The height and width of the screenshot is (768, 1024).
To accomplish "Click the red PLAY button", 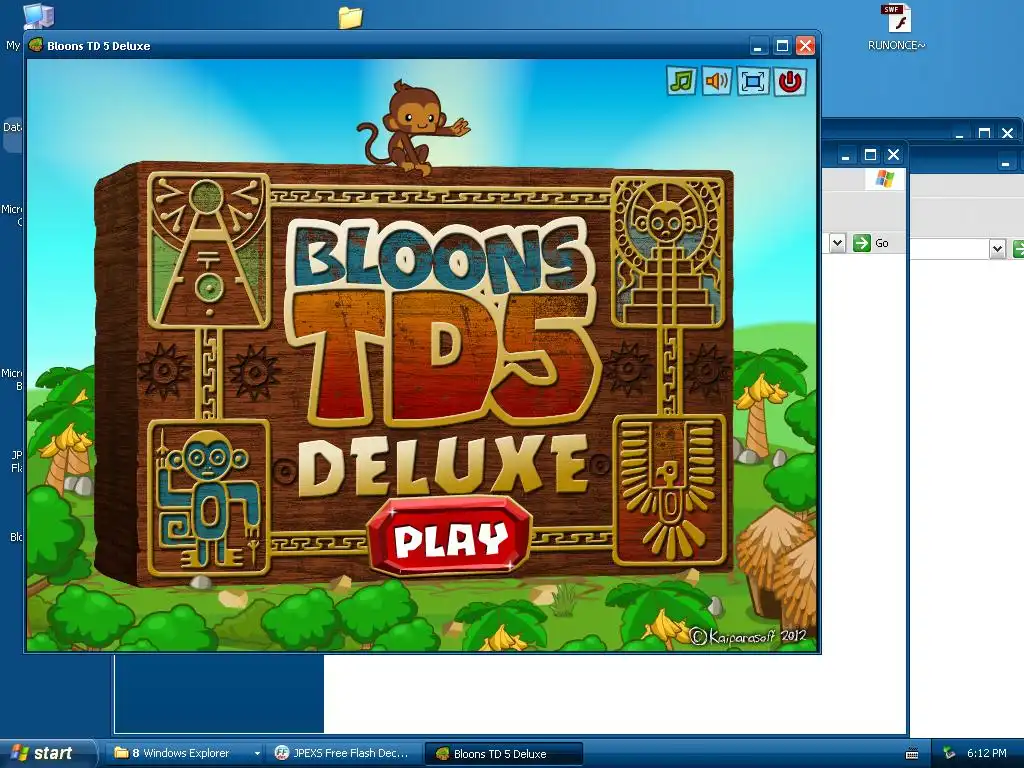I will pyautogui.click(x=449, y=537).
